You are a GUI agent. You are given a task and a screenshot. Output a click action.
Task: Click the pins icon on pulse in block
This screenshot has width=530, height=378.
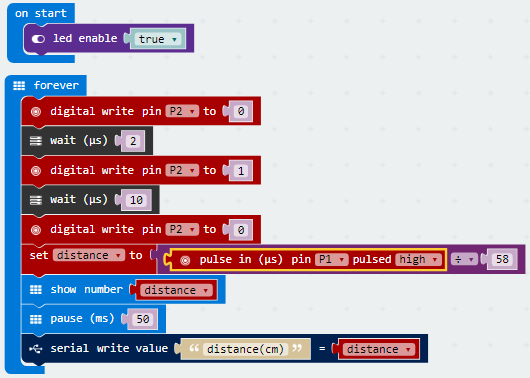click(x=185, y=260)
